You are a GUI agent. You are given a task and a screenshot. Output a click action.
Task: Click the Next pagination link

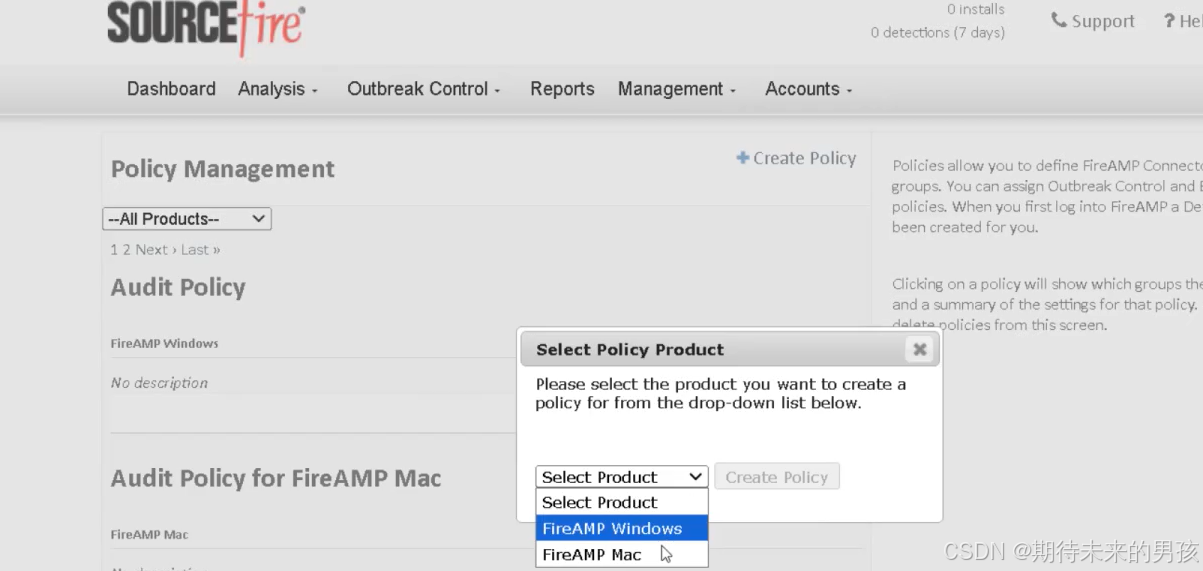click(155, 250)
